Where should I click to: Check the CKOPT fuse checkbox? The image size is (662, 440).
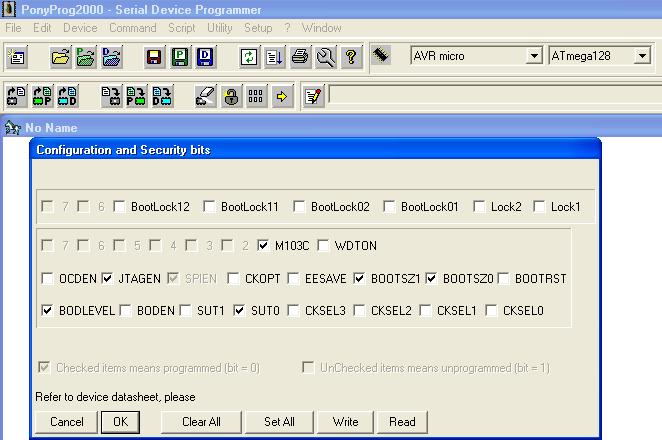coord(233,278)
